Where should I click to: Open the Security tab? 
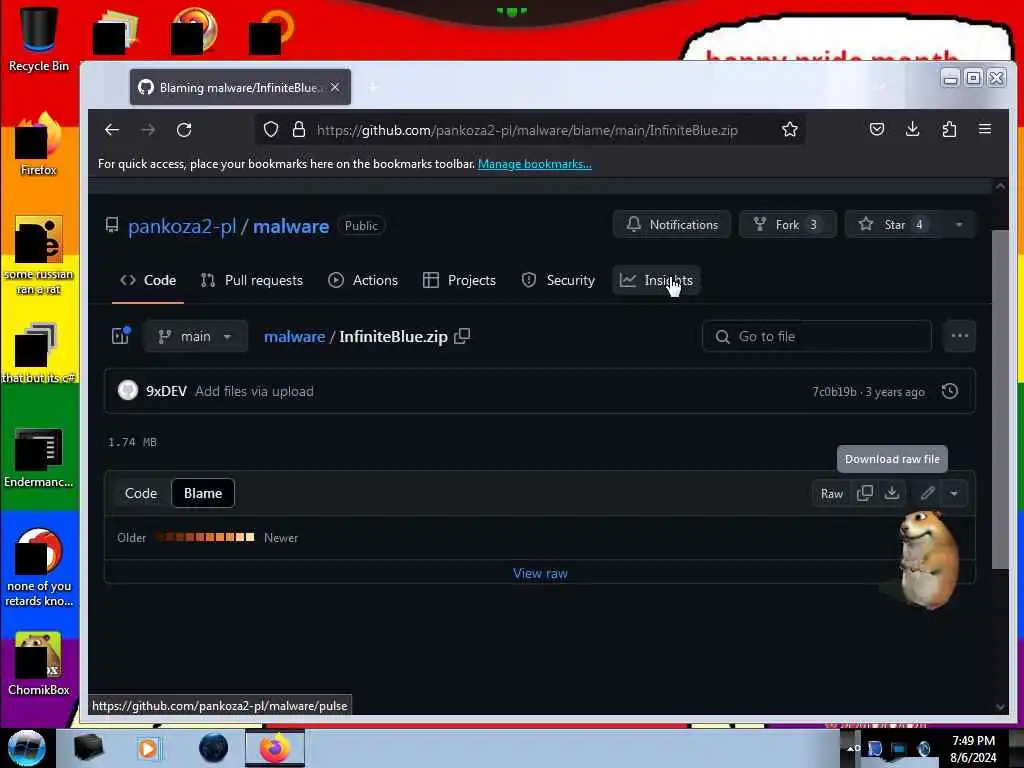coord(558,280)
